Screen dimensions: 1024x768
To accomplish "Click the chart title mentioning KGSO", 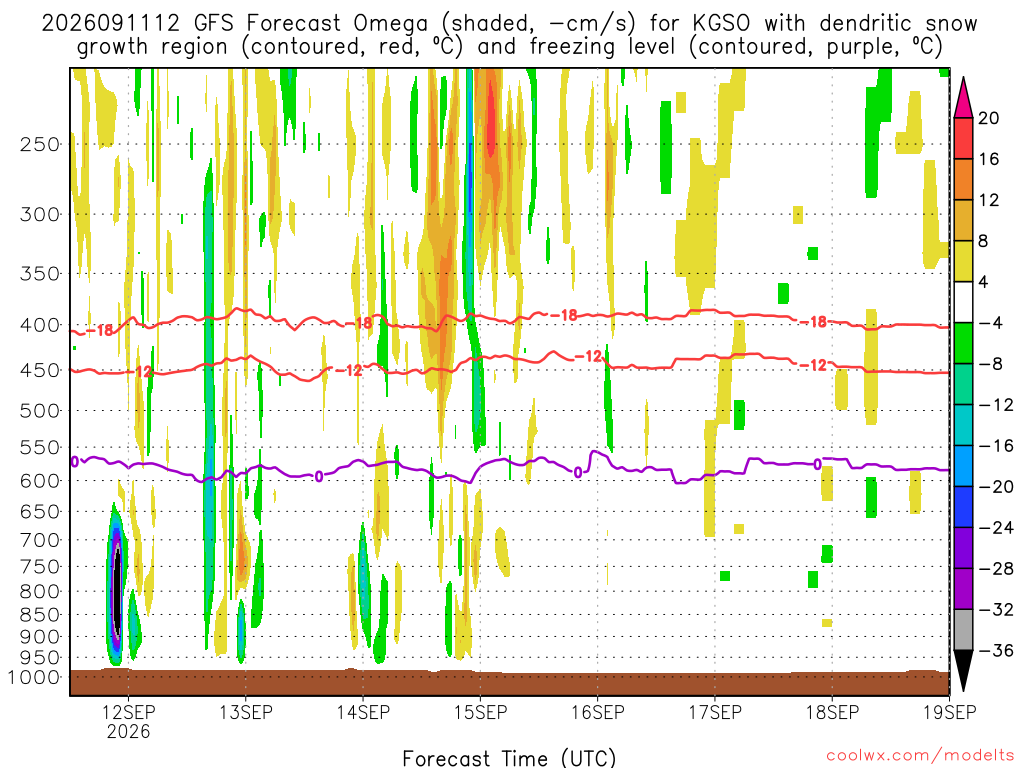I will [509, 35].
